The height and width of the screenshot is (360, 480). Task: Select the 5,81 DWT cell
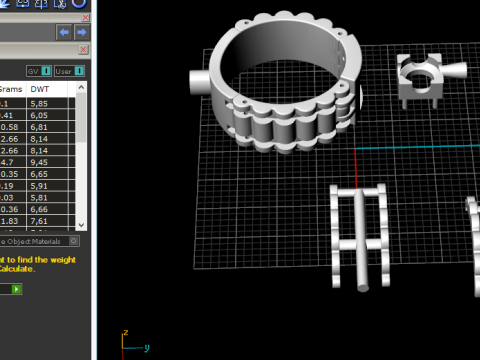47,198
